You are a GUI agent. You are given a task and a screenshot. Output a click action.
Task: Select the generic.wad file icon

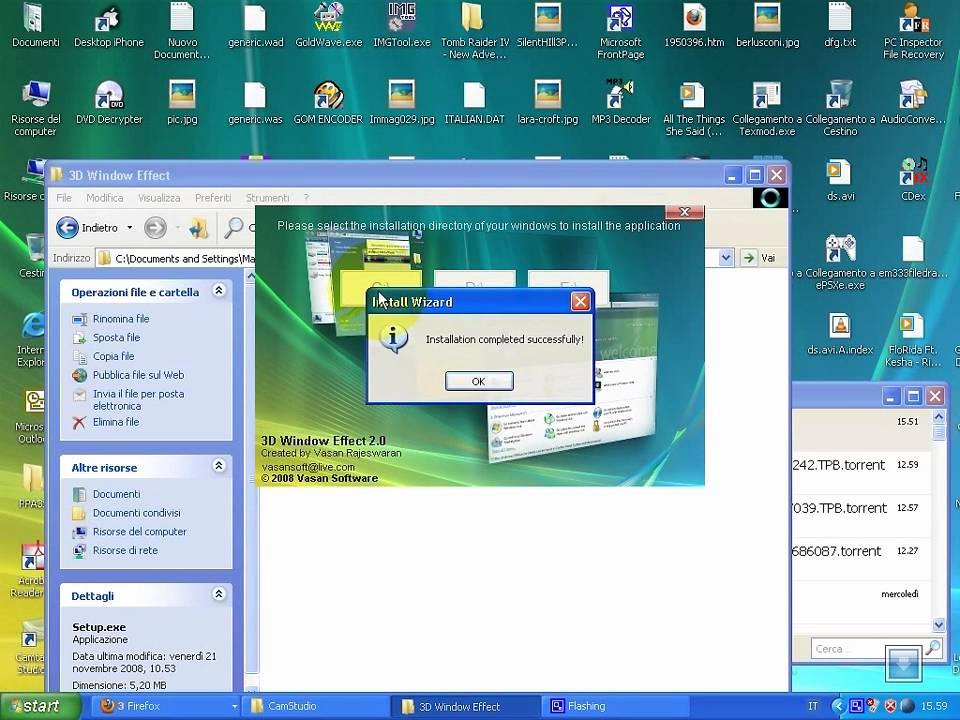255,26
